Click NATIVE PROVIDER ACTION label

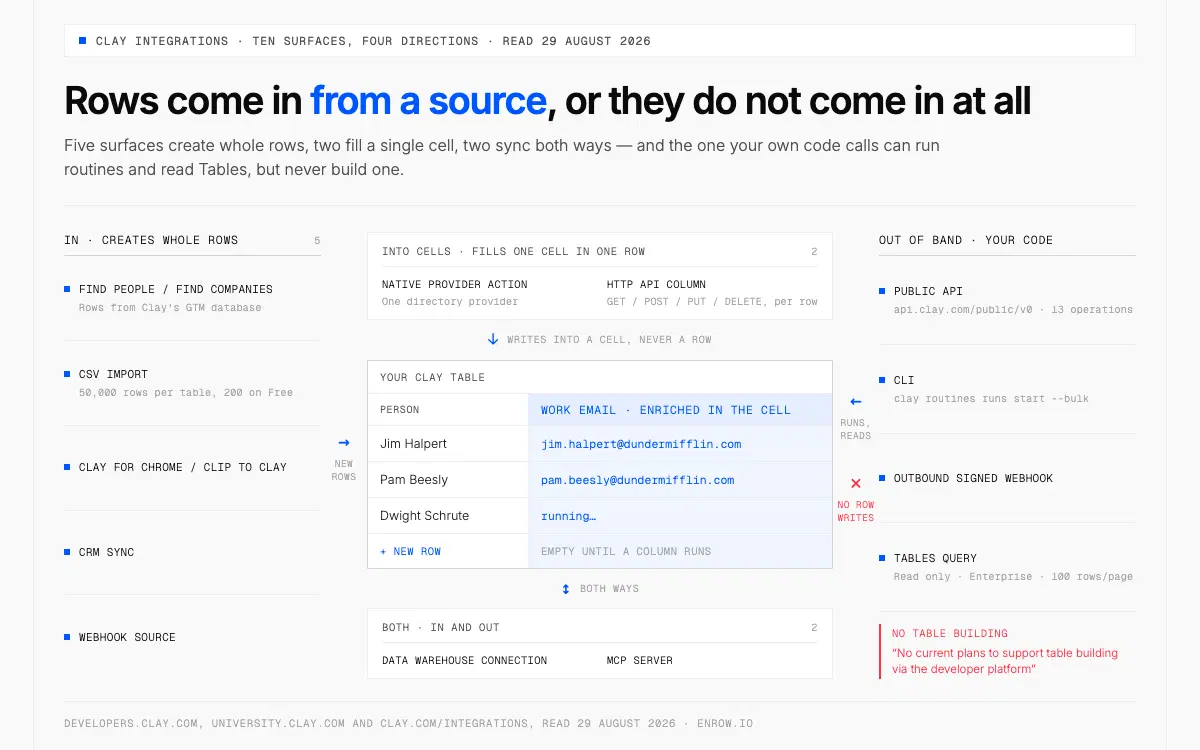point(455,284)
